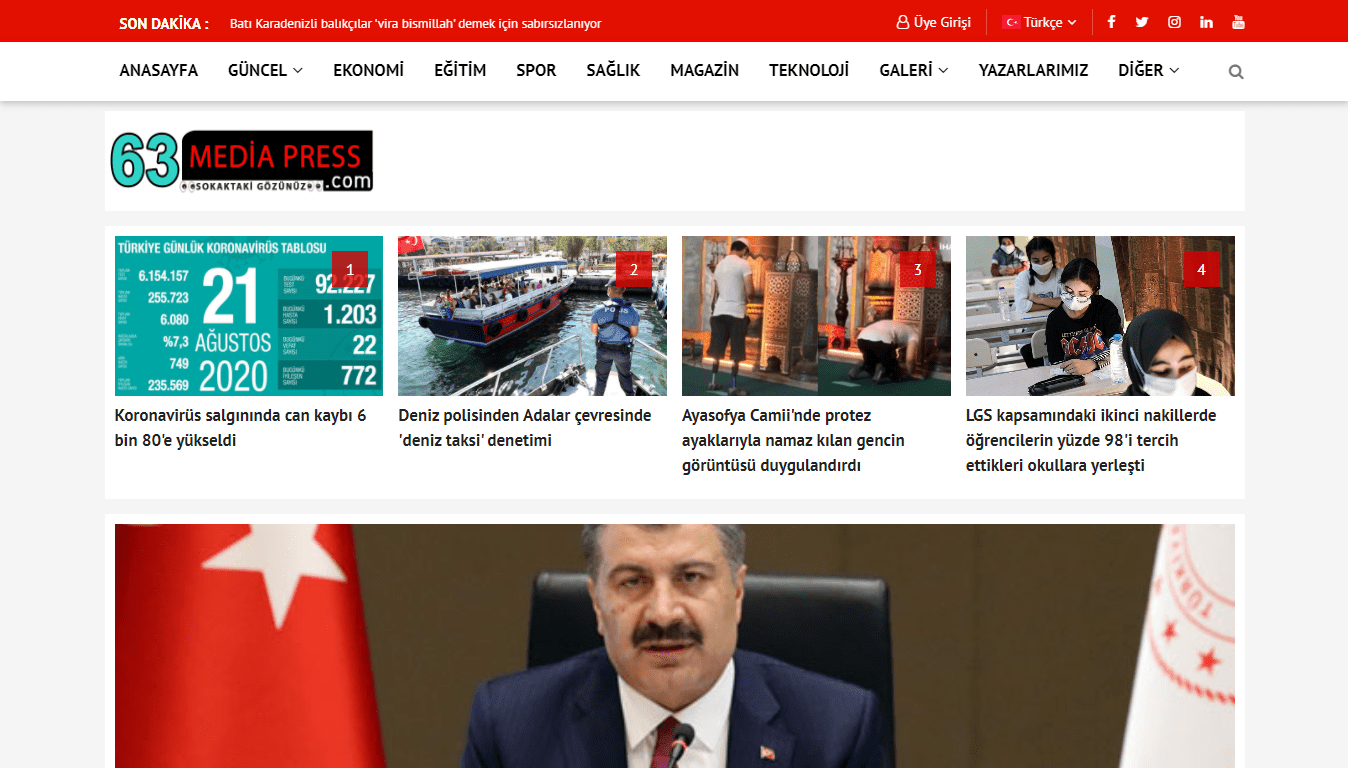
Task: Open the LGS students thumbnail
Action: click(1100, 316)
